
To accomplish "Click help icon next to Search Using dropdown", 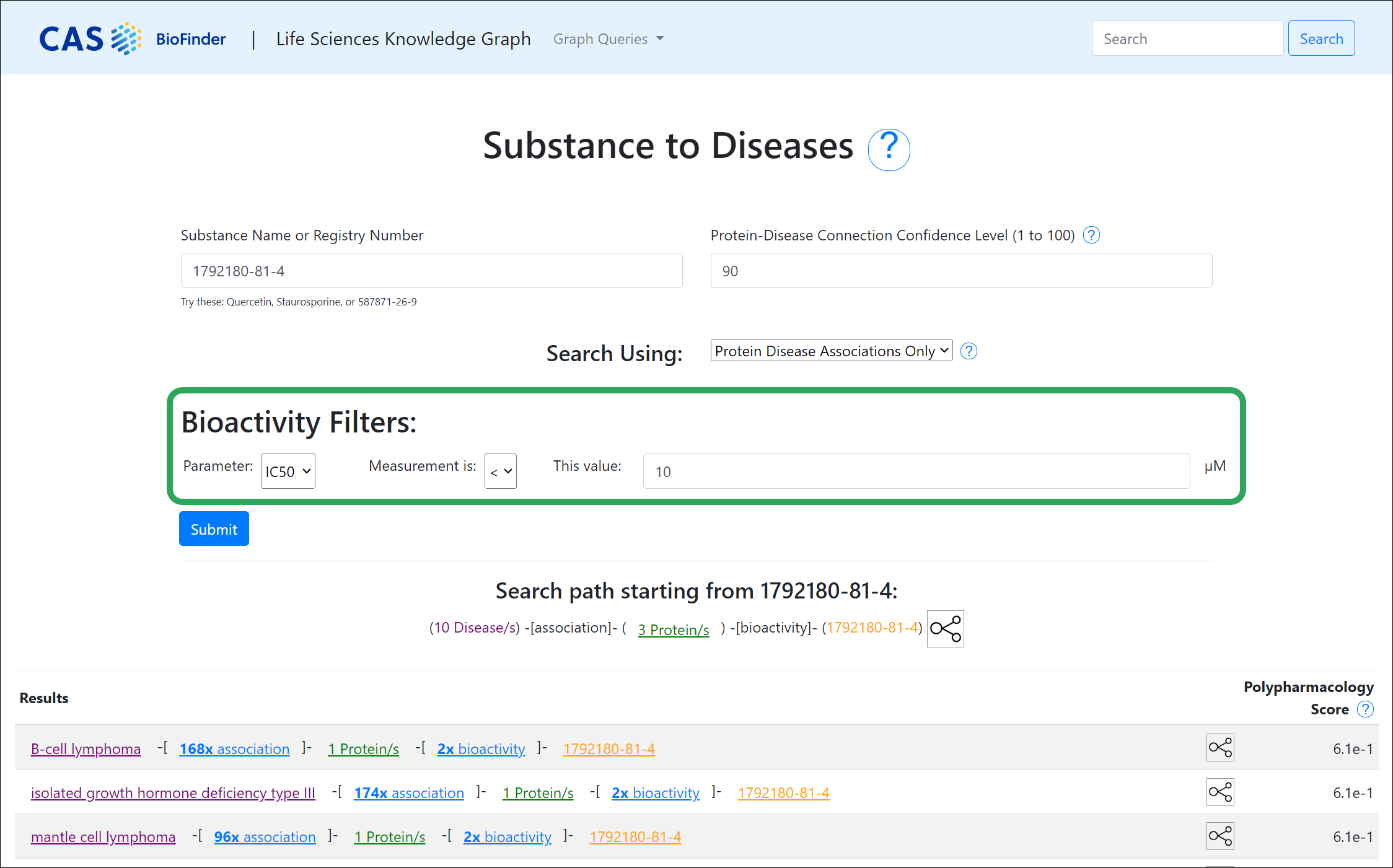I will (968, 351).
